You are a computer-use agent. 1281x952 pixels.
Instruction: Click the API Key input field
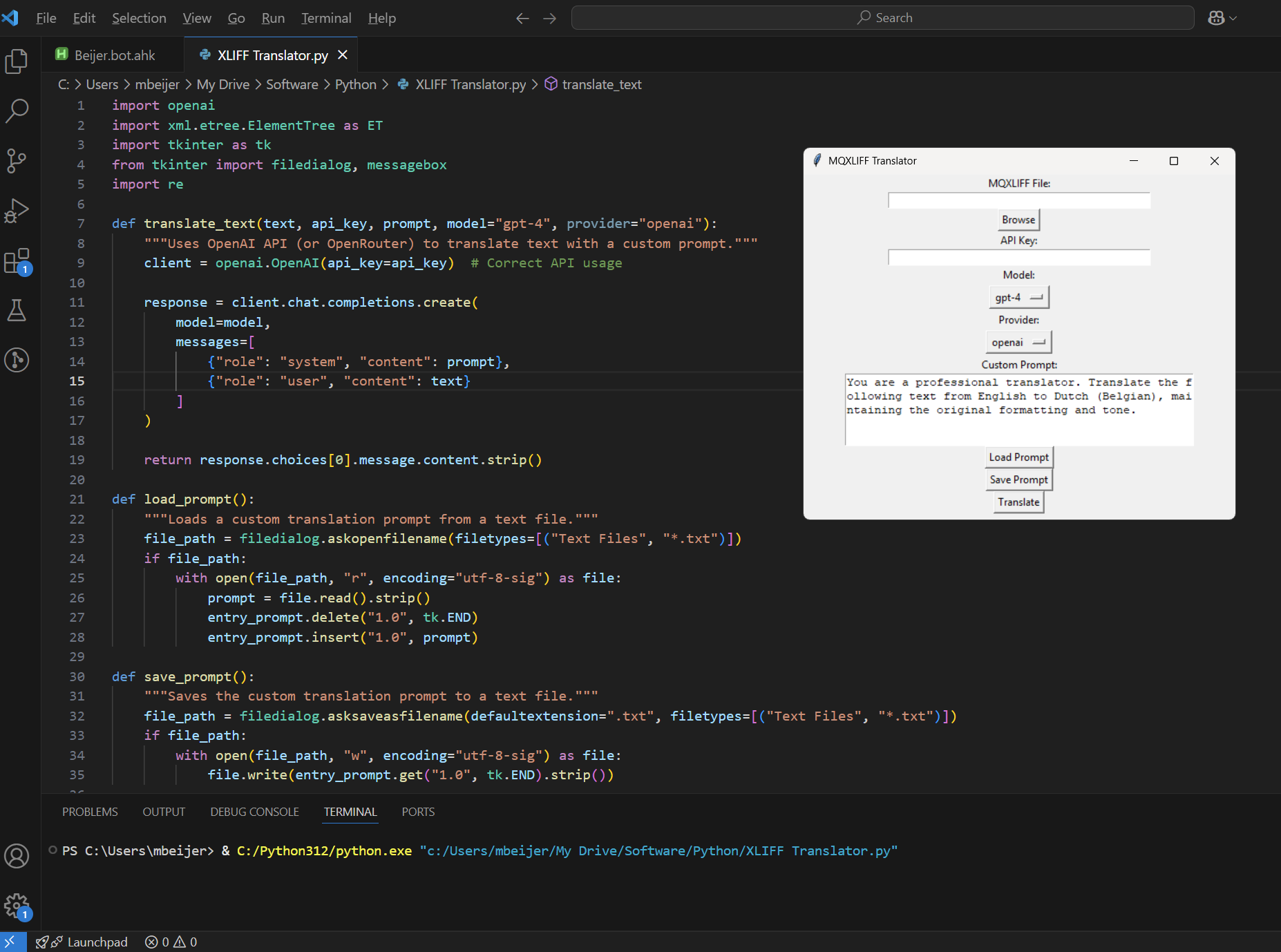[1018, 258]
